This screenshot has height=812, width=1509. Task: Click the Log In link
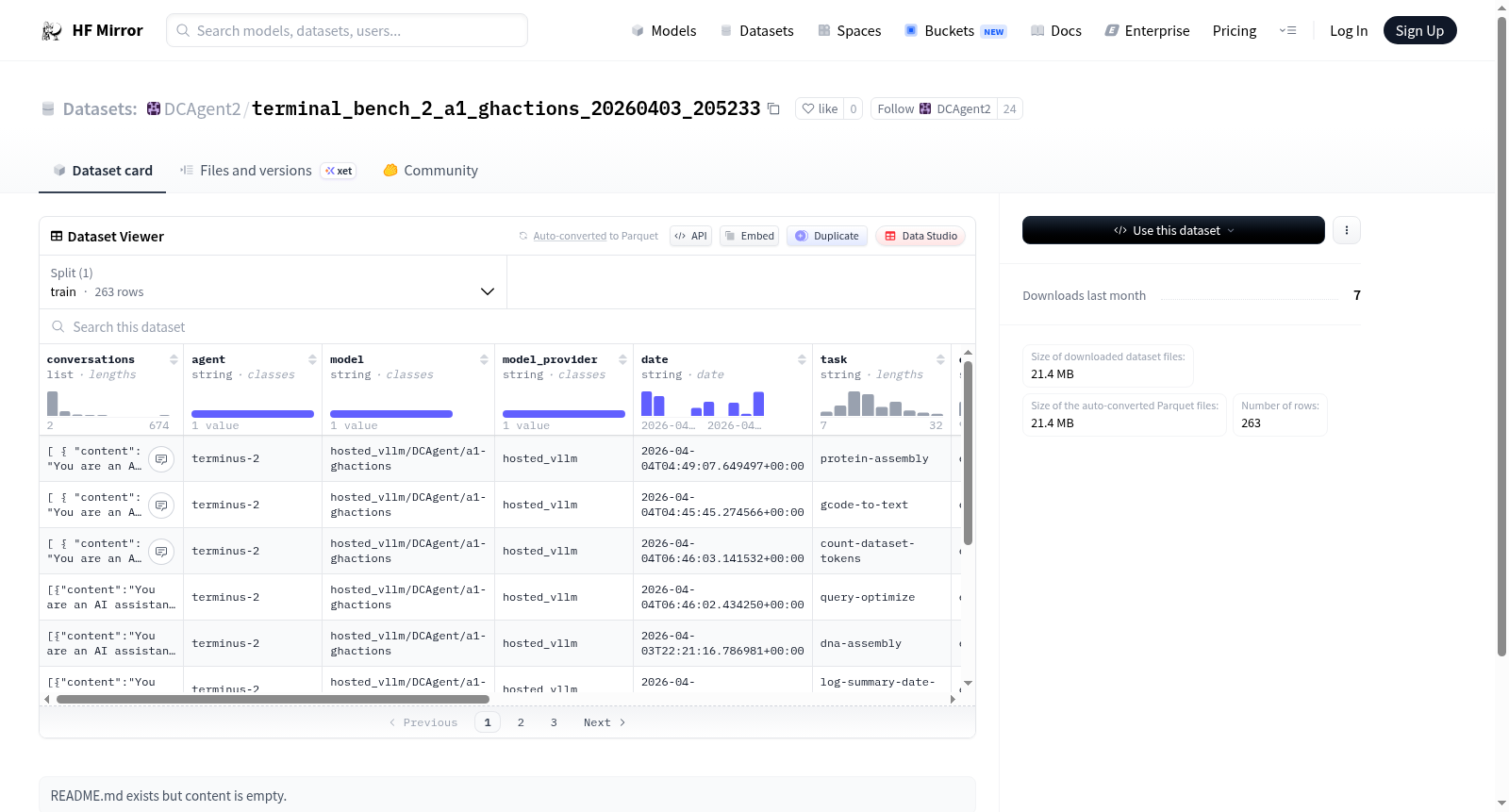(1349, 31)
